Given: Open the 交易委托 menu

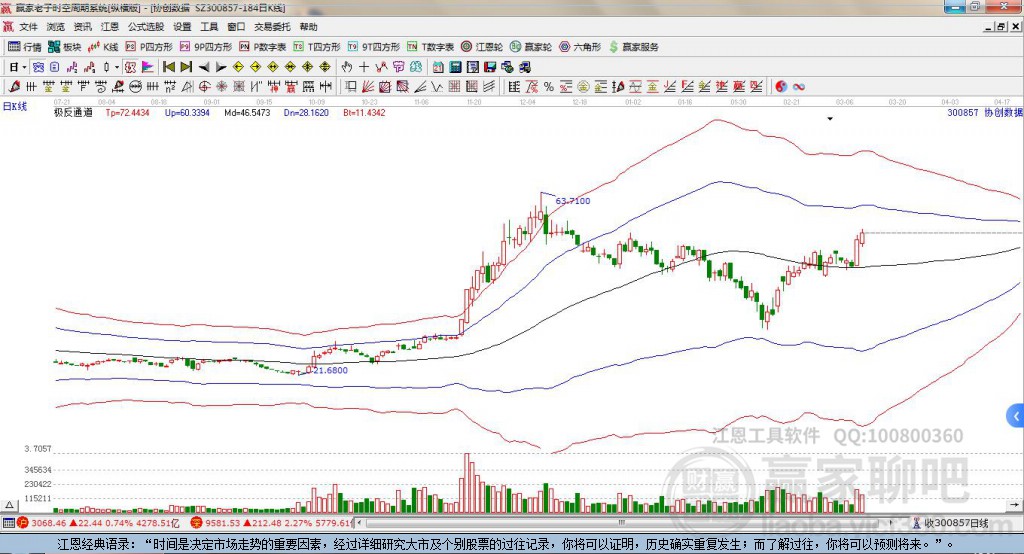Looking at the screenshot, I should (272, 27).
